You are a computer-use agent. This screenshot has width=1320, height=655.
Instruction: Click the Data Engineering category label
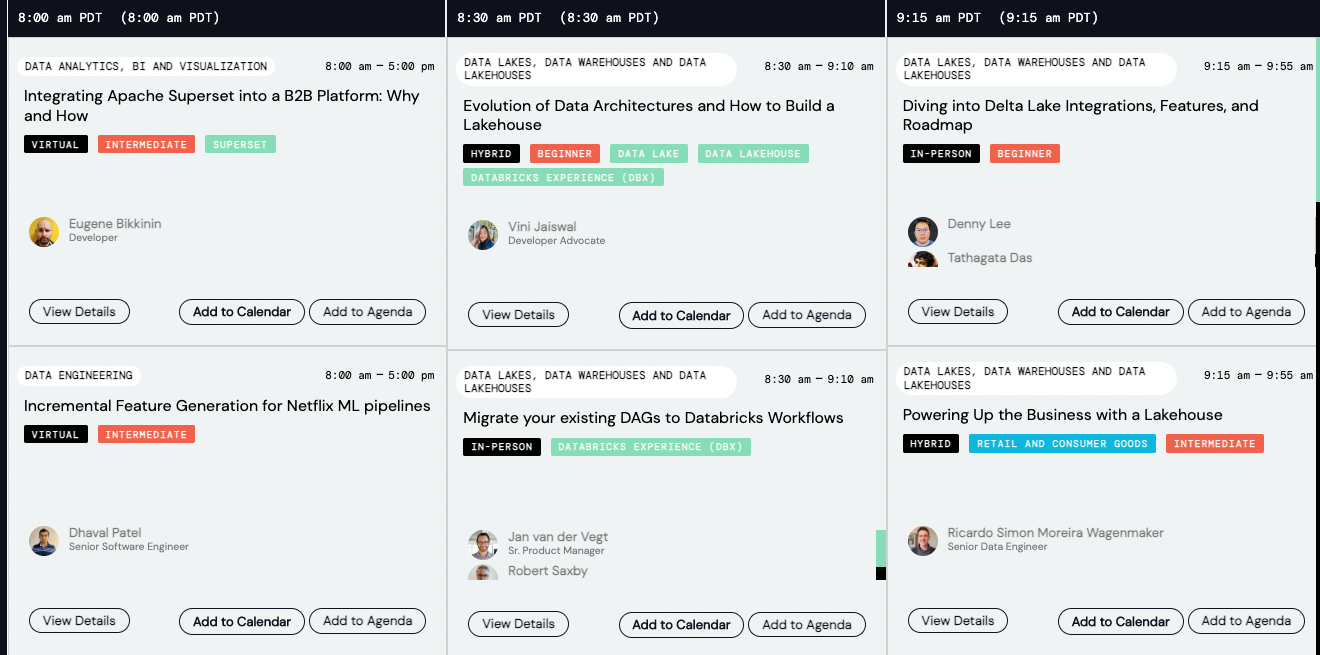pyautogui.click(x=79, y=376)
